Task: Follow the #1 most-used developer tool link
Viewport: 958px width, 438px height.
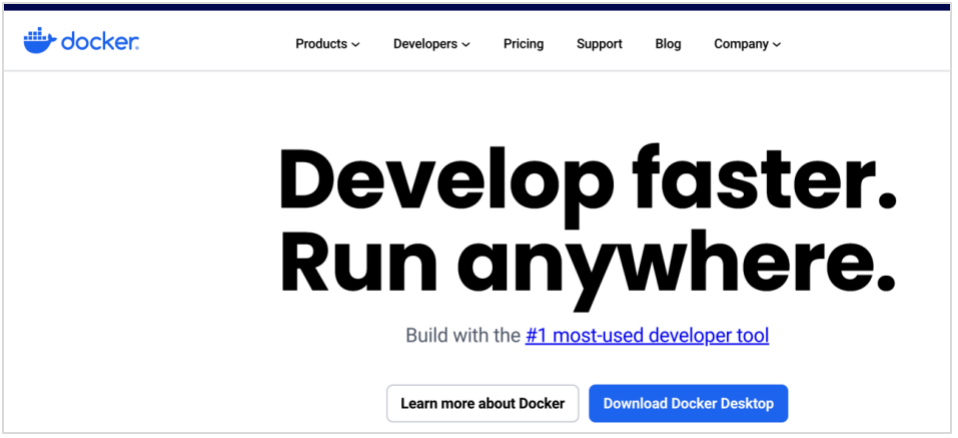Action: [x=647, y=335]
